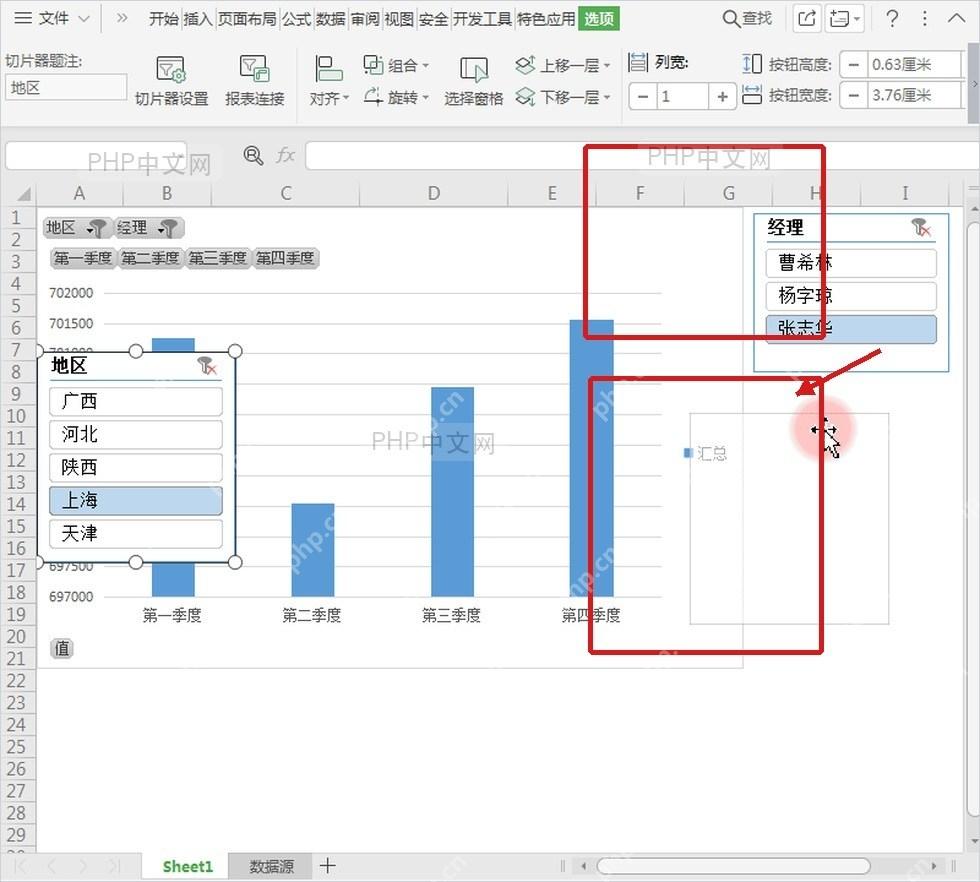This screenshot has height=882, width=980.
Task: Open report connections (报表连接) icon
Action: tap(254, 69)
